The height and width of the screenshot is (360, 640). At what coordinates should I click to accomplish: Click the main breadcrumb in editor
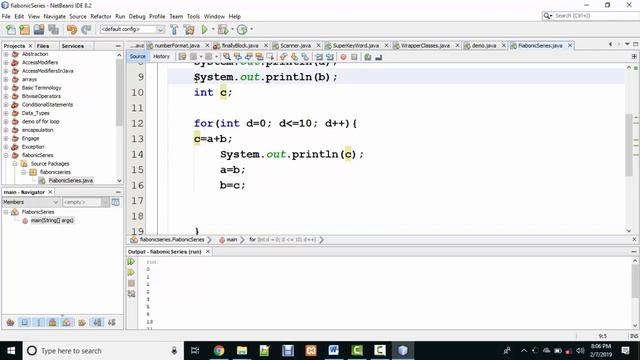[231, 240]
